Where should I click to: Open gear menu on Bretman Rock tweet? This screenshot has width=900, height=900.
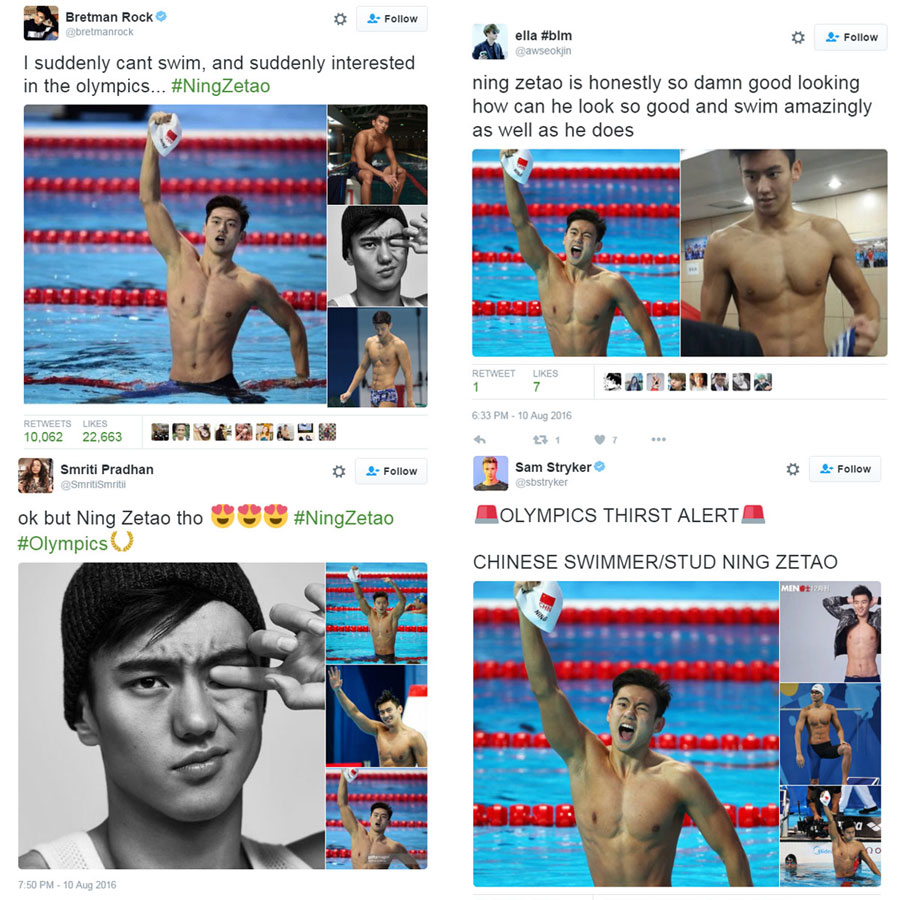(x=340, y=19)
